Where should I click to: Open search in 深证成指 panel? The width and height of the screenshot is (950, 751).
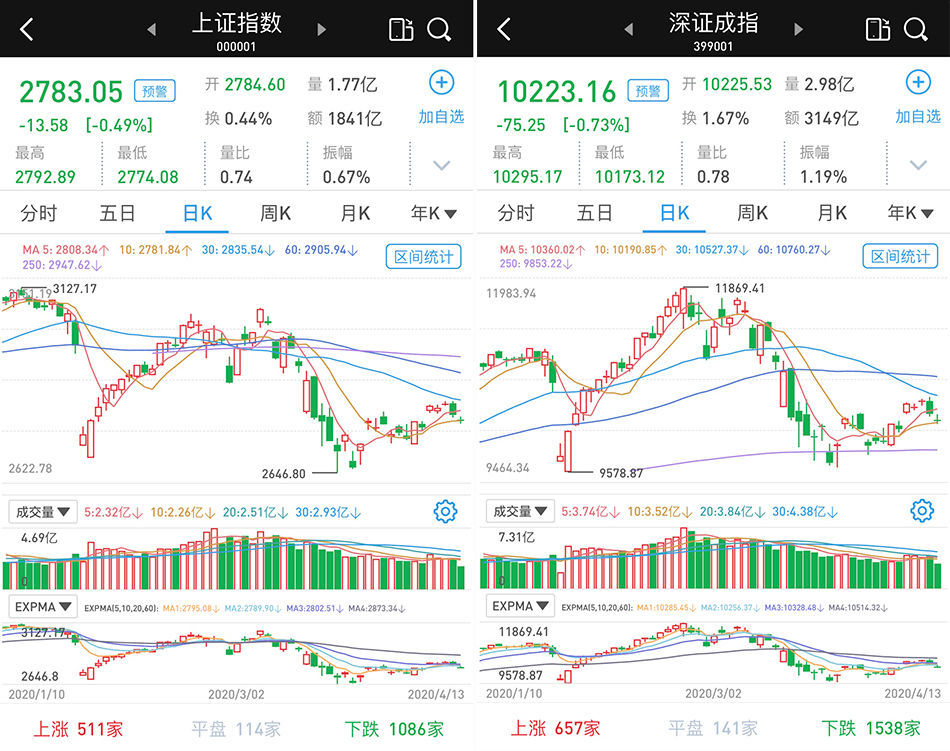[916, 29]
